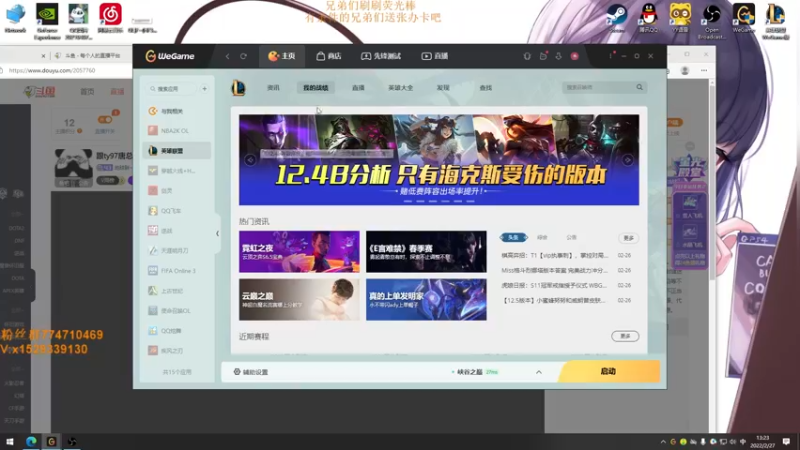Screen dimensions: 800x450
Task: Select QQ飞车 in the game list
Action: (177, 211)
